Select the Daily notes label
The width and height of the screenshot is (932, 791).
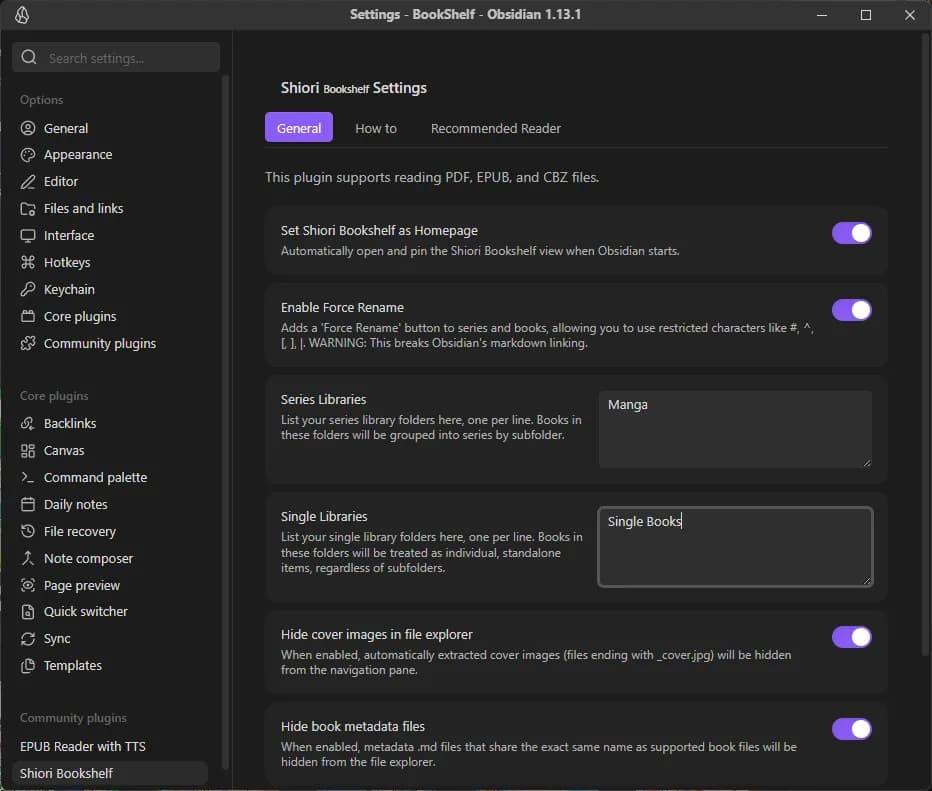(75, 505)
